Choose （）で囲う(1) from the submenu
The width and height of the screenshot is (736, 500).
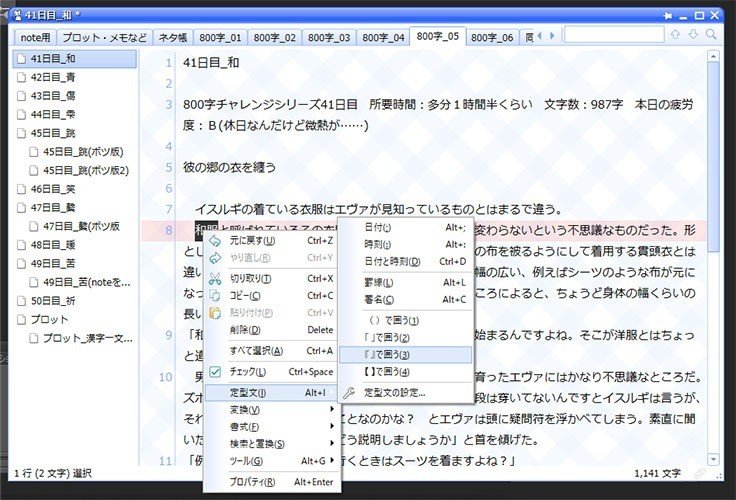(x=406, y=321)
